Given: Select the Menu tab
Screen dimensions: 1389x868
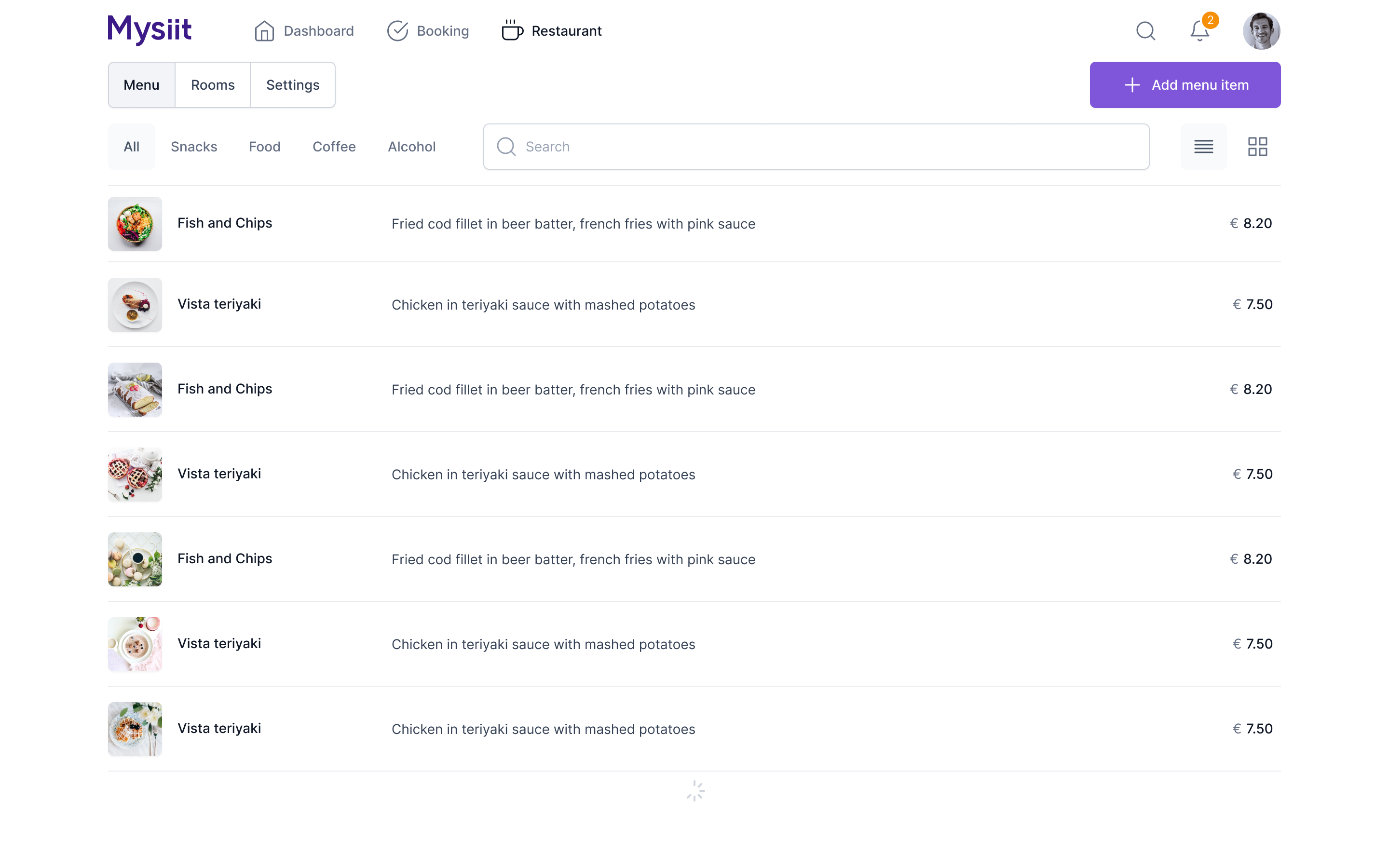Looking at the screenshot, I should click(x=141, y=85).
